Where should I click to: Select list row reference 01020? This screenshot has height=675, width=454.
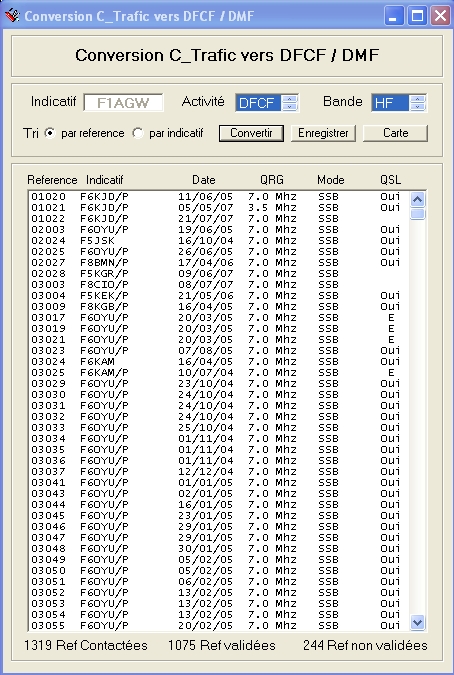coord(219,197)
